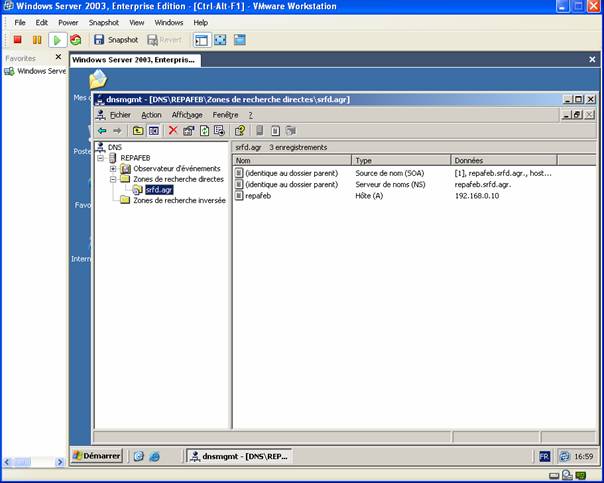This screenshot has height=483, width=604.
Task: Click the export list icon
Action: [220, 131]
